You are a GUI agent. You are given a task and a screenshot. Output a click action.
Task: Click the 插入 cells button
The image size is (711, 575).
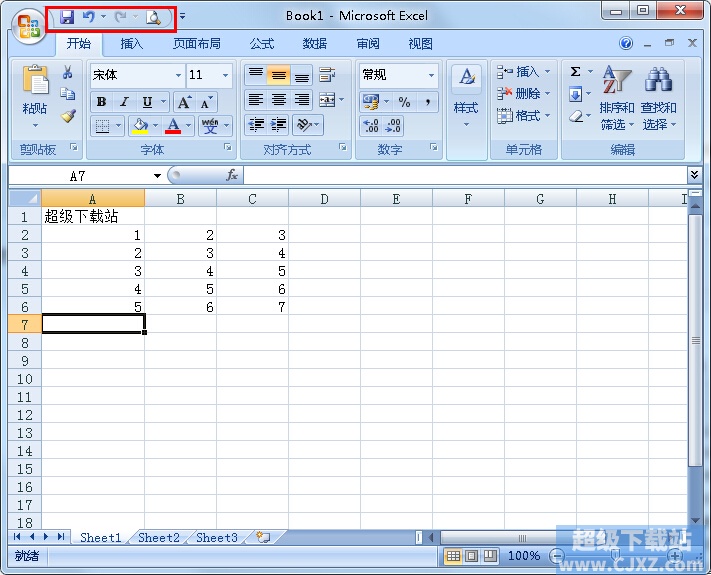pos(522,72)
